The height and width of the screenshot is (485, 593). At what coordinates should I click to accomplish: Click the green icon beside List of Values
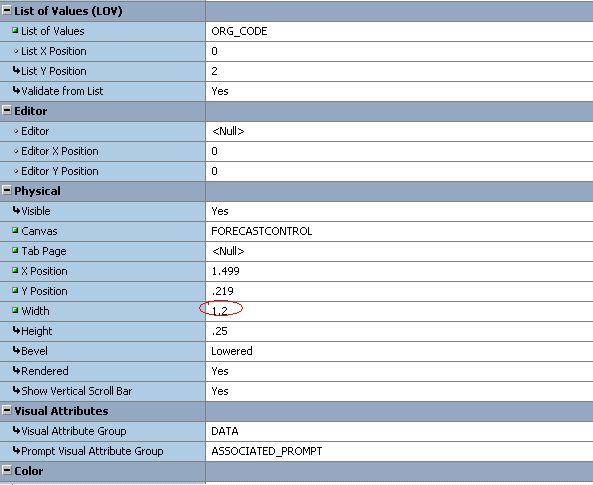(x=15, y=30)
